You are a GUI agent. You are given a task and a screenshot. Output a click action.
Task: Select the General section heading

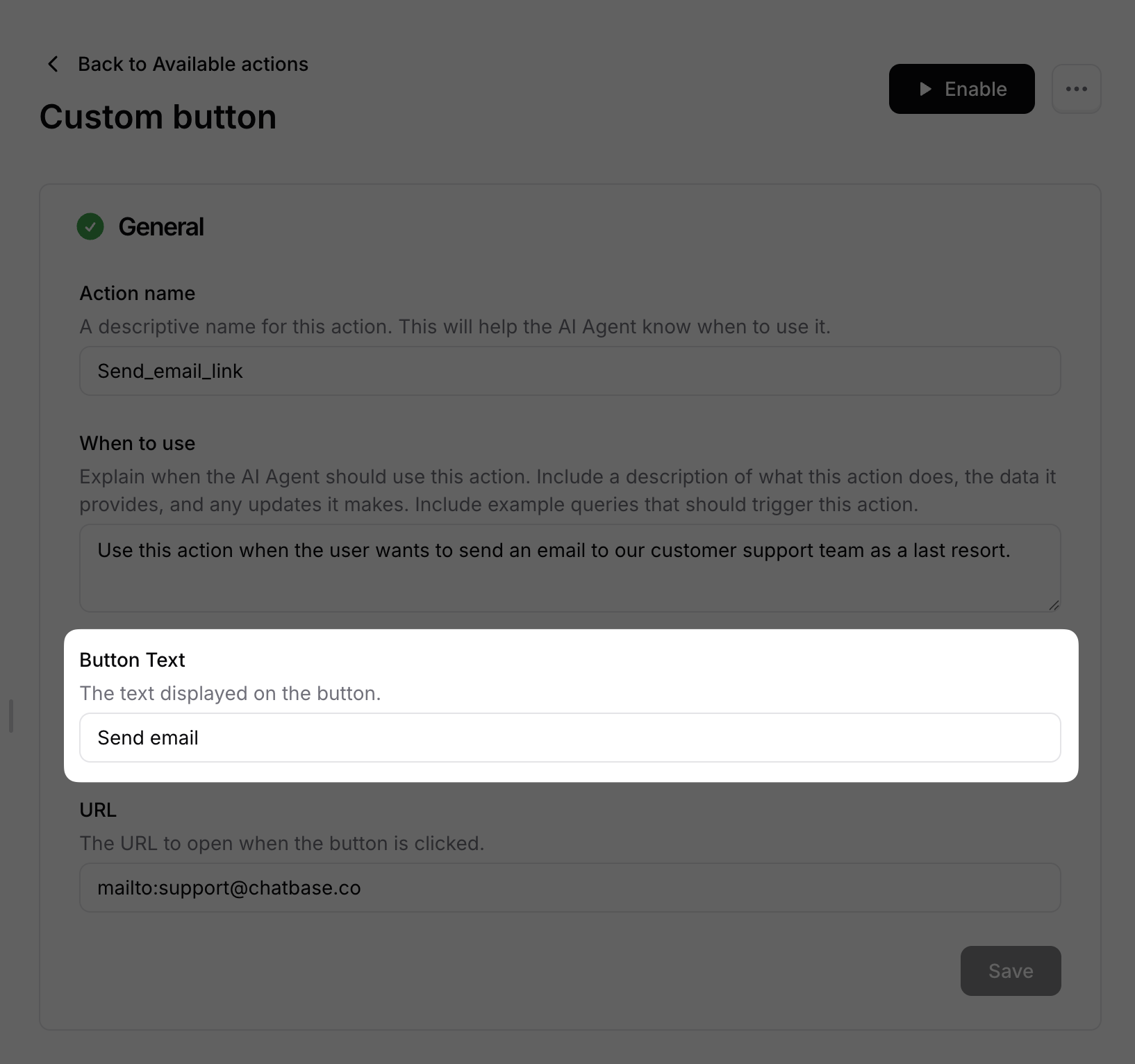click(161, 226)
